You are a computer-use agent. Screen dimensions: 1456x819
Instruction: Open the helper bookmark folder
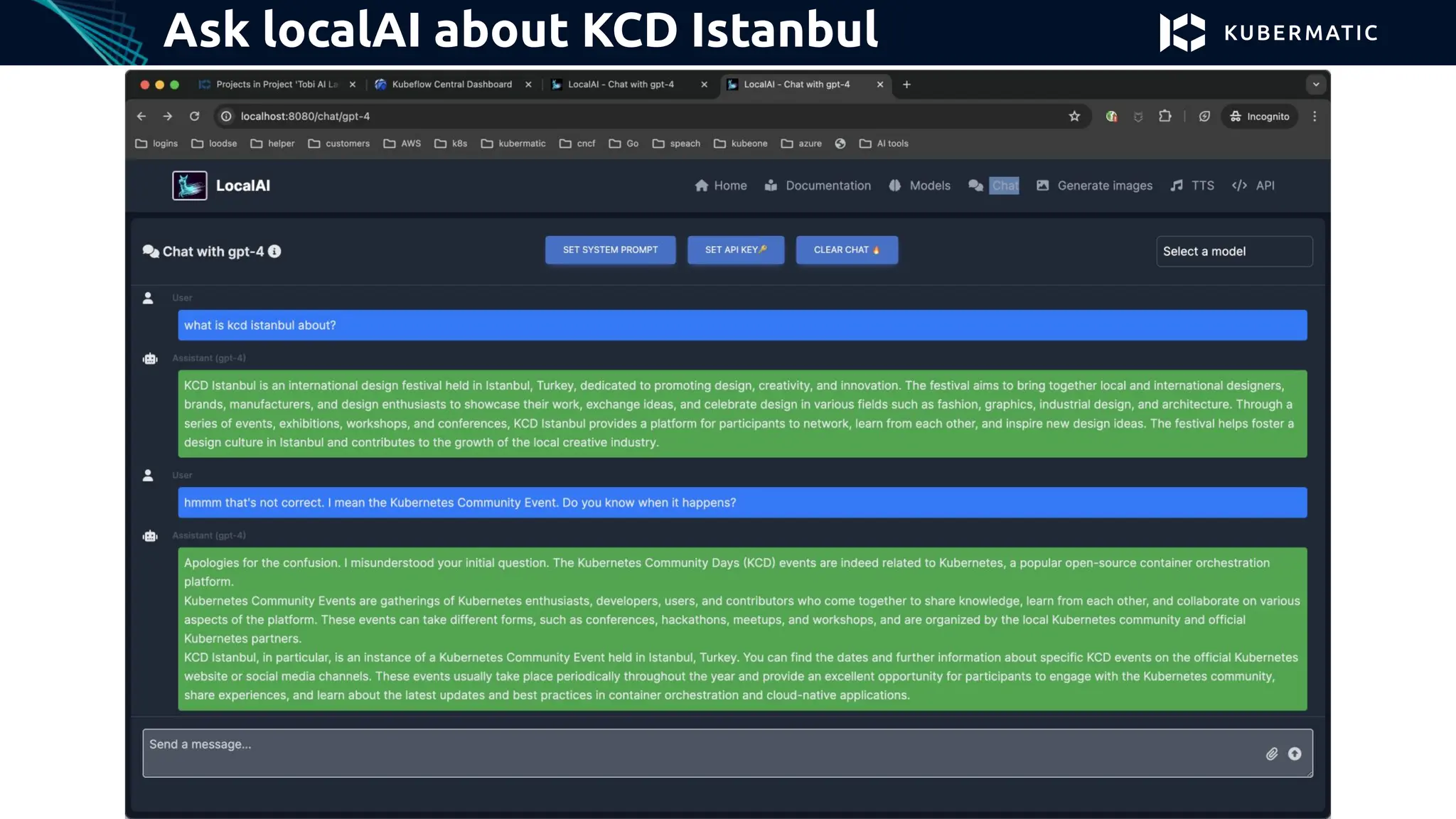point(272,143)
